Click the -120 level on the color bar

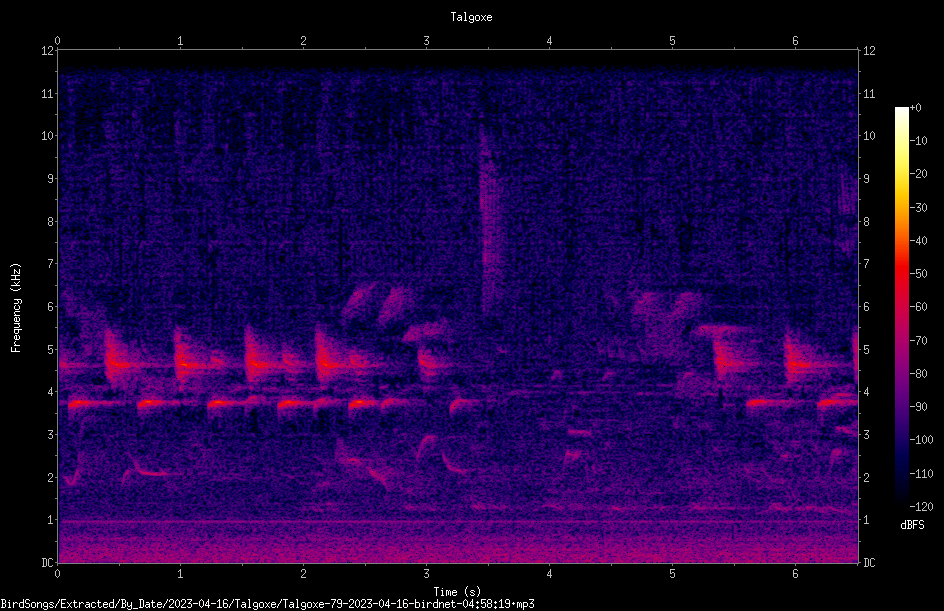(921, 506)
